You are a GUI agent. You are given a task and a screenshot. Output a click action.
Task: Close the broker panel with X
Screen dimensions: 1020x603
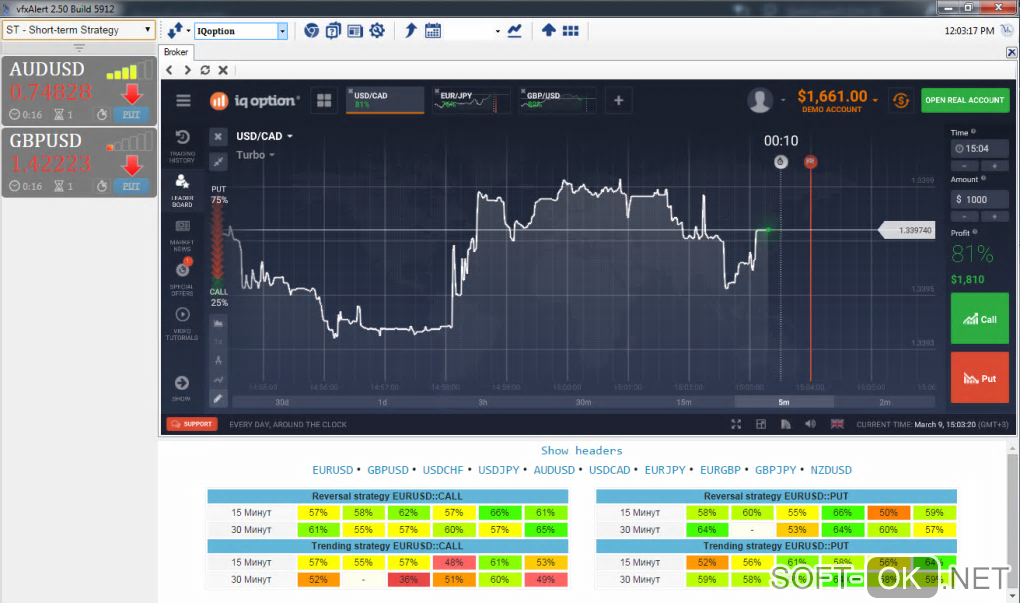tap(1012, 52)
